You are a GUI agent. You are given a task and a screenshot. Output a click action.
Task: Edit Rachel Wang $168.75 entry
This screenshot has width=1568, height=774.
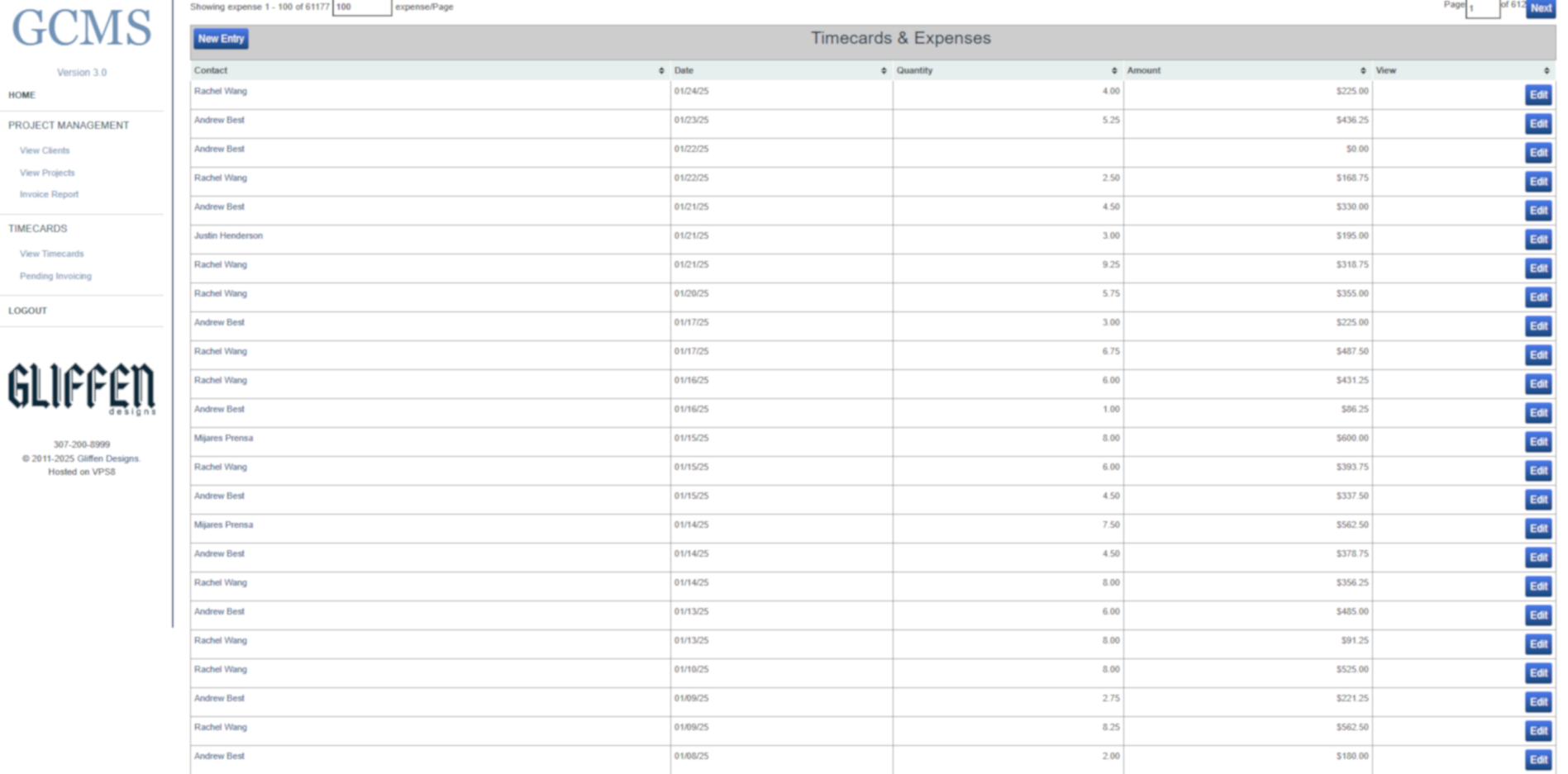[x=1538, y=182]
